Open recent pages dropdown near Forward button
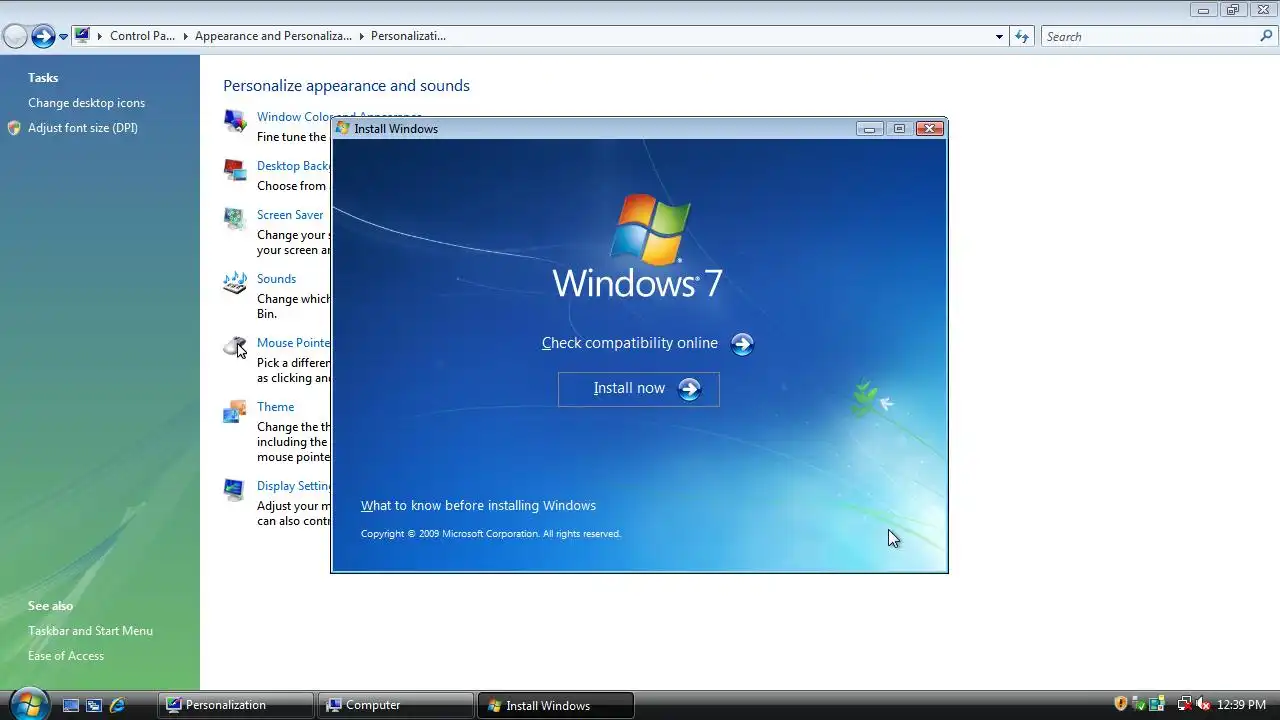Image resolution: width=1280 pixels, height=720 pixels. pos(63,37)
